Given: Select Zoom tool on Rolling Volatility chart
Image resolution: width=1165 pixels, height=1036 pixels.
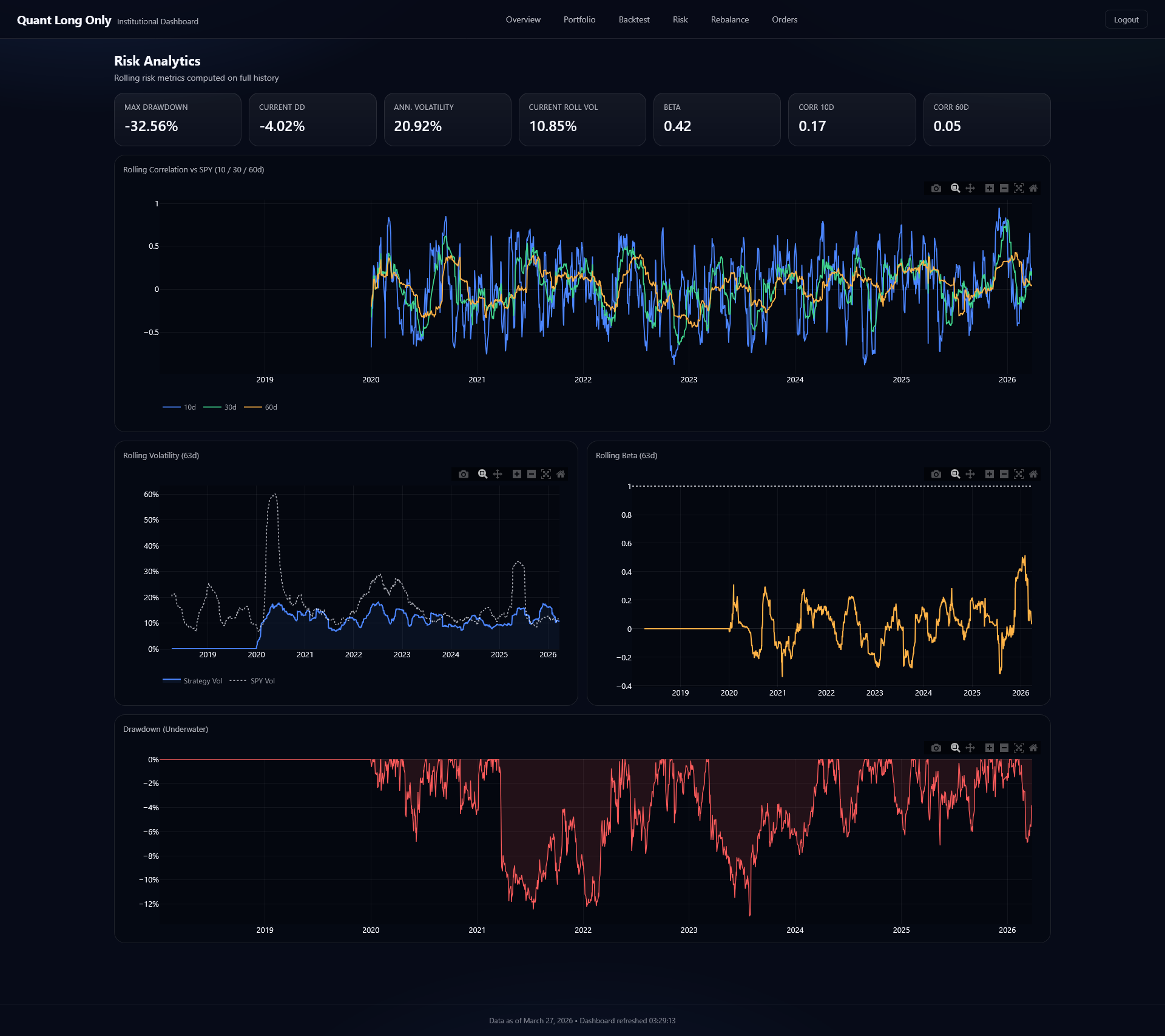Looking at the screenshot, I should (483, 474).
